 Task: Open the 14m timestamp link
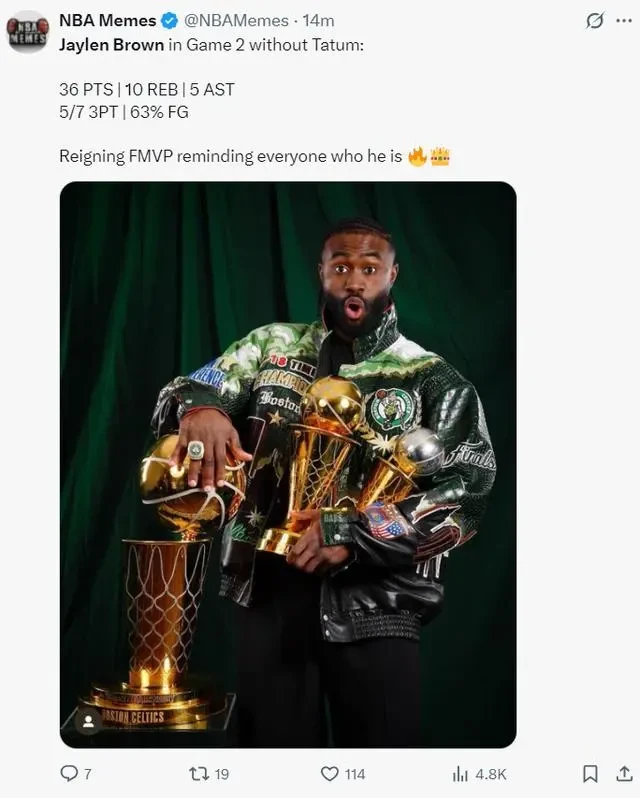pos(318,21)
